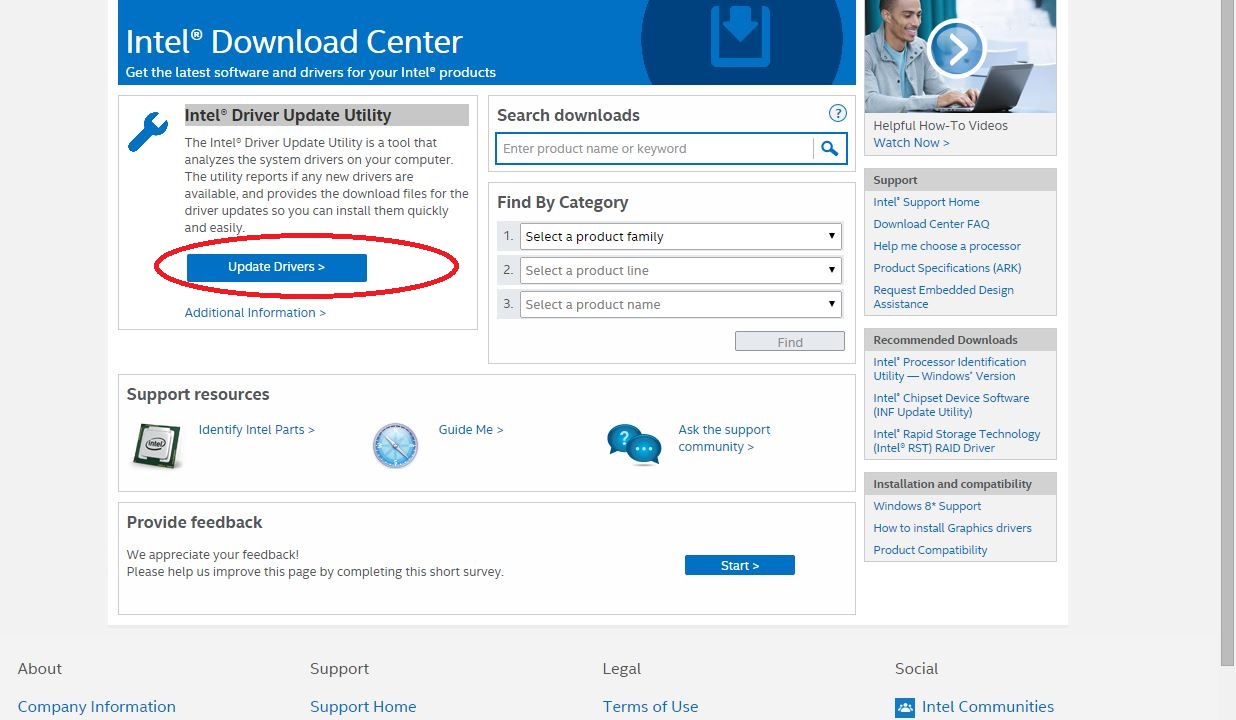Click the Intel processor chip icon
This screenshot has width=1236, height=720.
click(156, 445)
